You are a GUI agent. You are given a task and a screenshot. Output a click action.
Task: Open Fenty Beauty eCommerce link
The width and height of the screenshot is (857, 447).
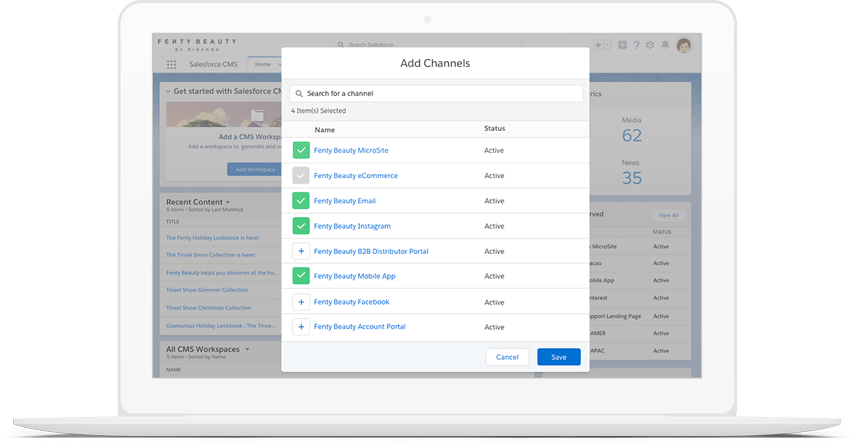(x=356, y=175)
